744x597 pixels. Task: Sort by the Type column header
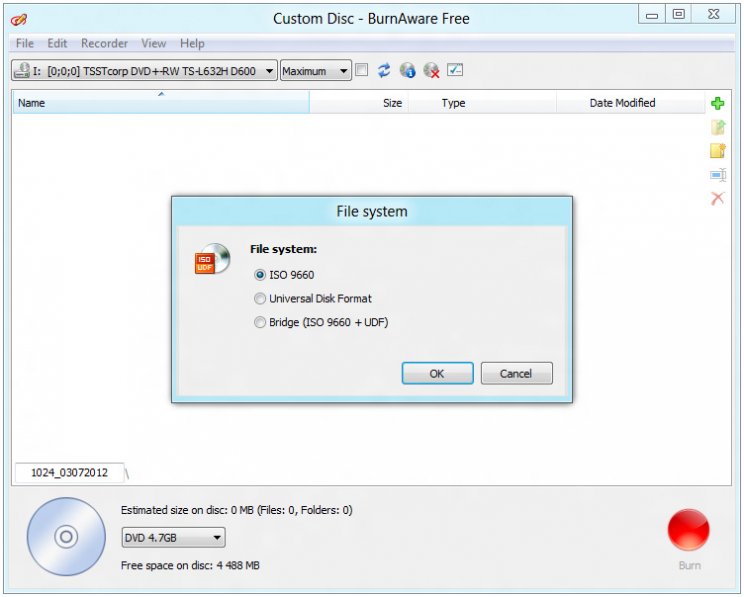482,103
